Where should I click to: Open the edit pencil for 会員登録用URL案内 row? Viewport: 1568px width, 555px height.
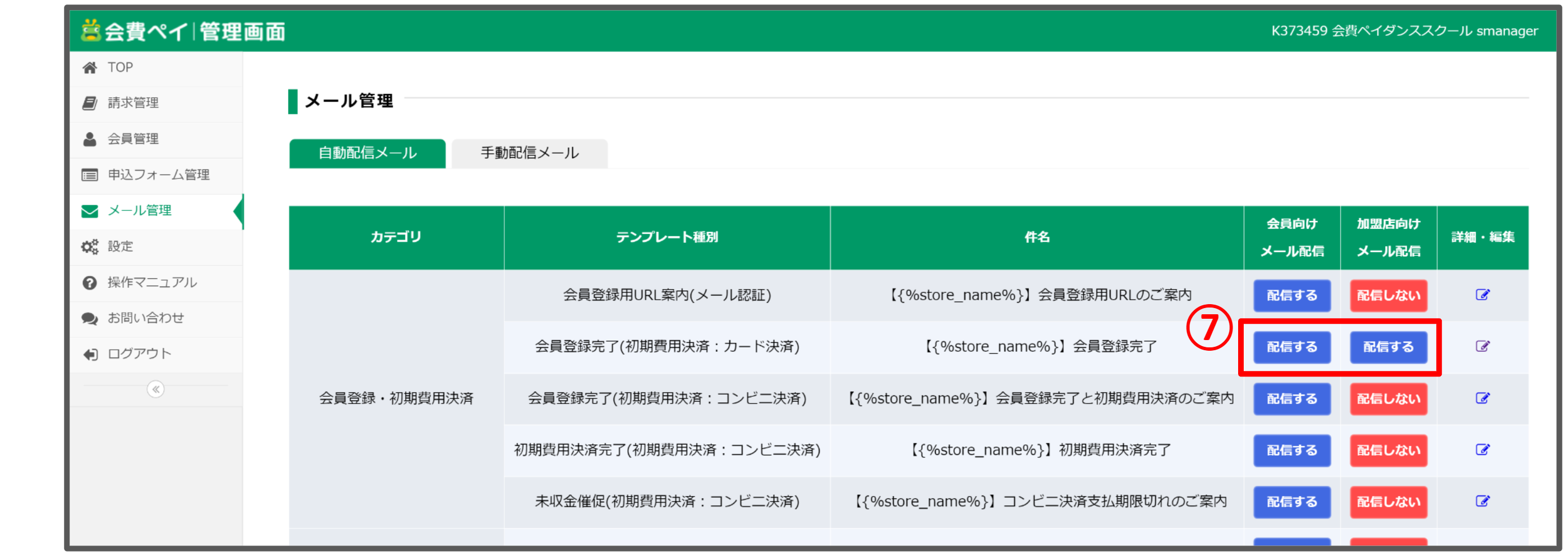point(1483,294)
